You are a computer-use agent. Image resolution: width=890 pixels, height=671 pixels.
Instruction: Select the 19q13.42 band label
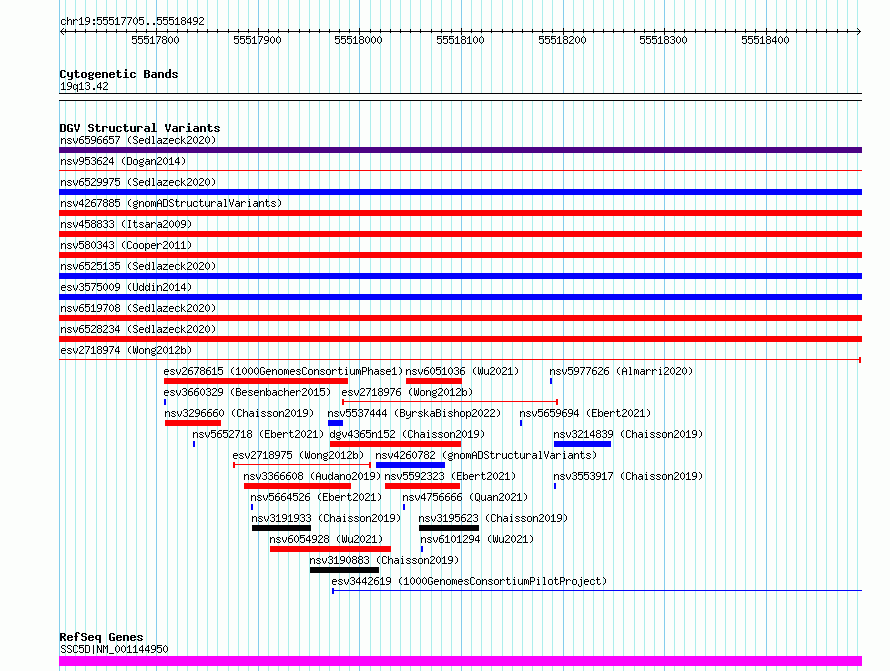click(84, 86)
